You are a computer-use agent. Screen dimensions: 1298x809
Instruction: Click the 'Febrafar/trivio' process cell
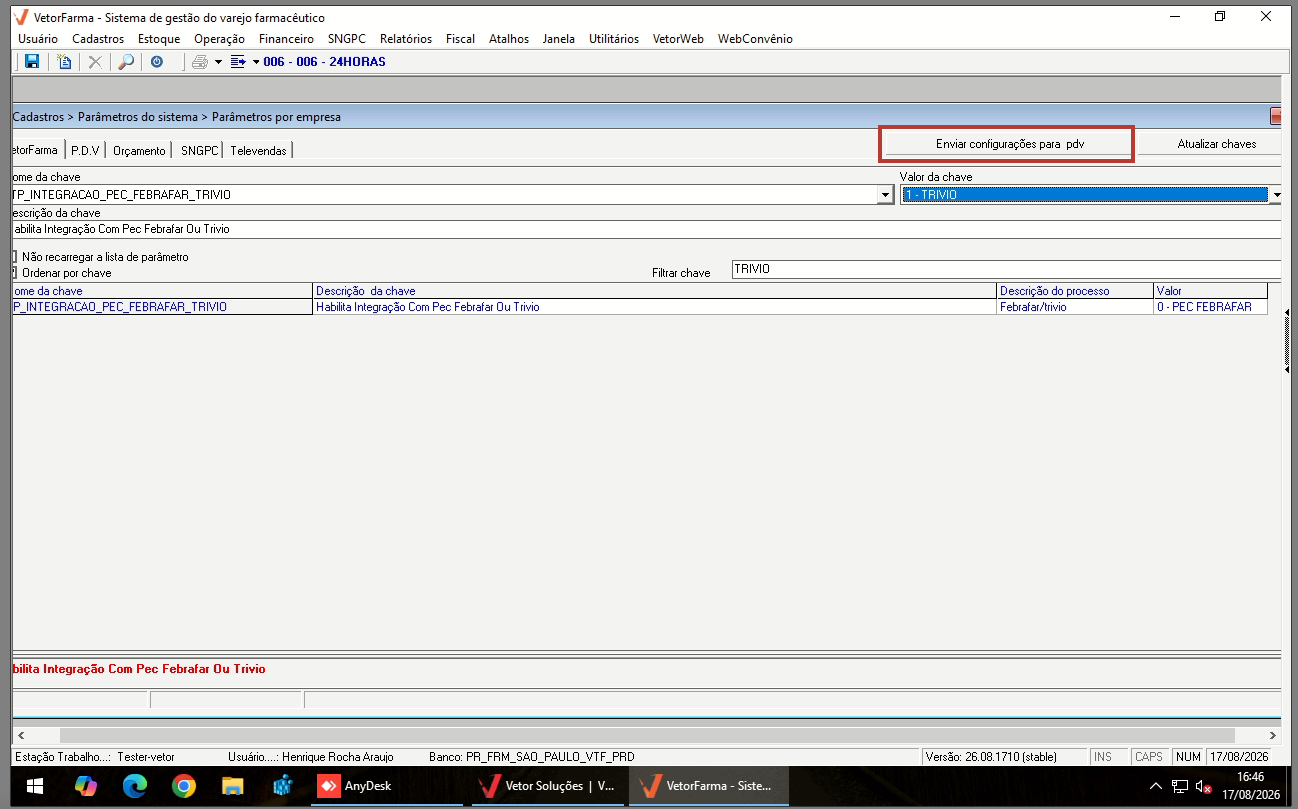(1075, 307)
